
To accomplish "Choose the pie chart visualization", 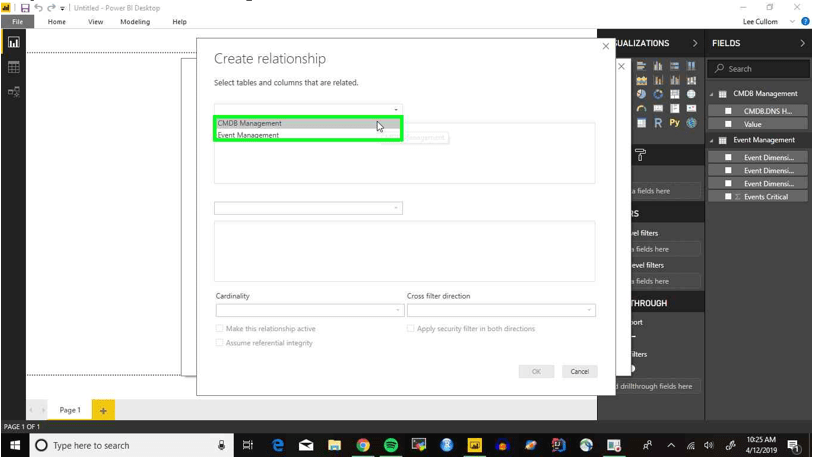I will 642,94.
